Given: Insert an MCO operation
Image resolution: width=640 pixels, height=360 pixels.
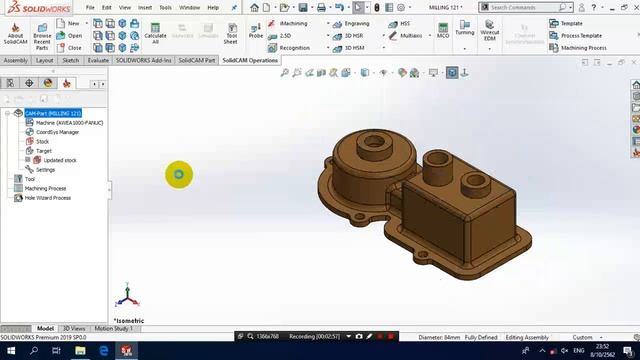Looking at the screenshot, I should click(x=443, y=31).
